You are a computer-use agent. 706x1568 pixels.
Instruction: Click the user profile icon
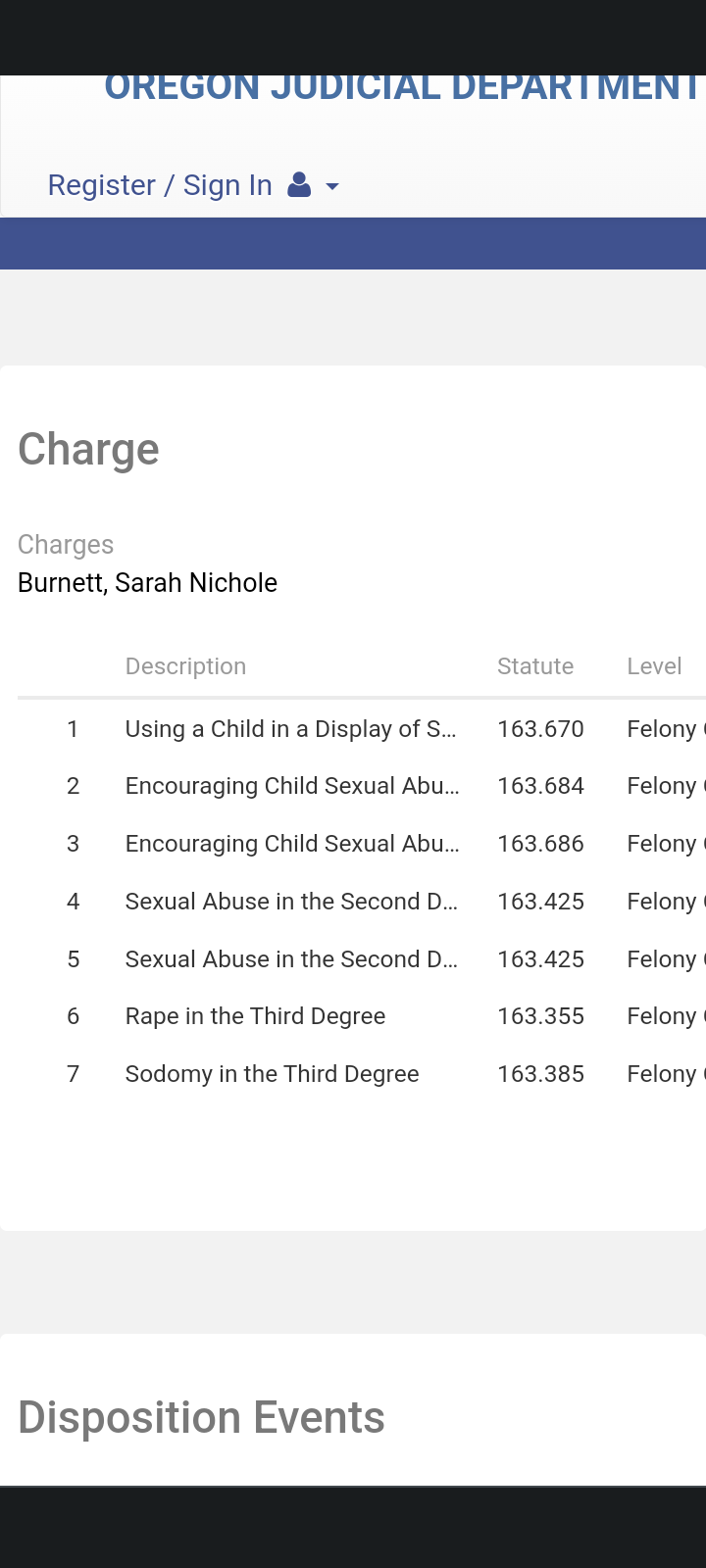pyautogui.click(x=299, y=185)
